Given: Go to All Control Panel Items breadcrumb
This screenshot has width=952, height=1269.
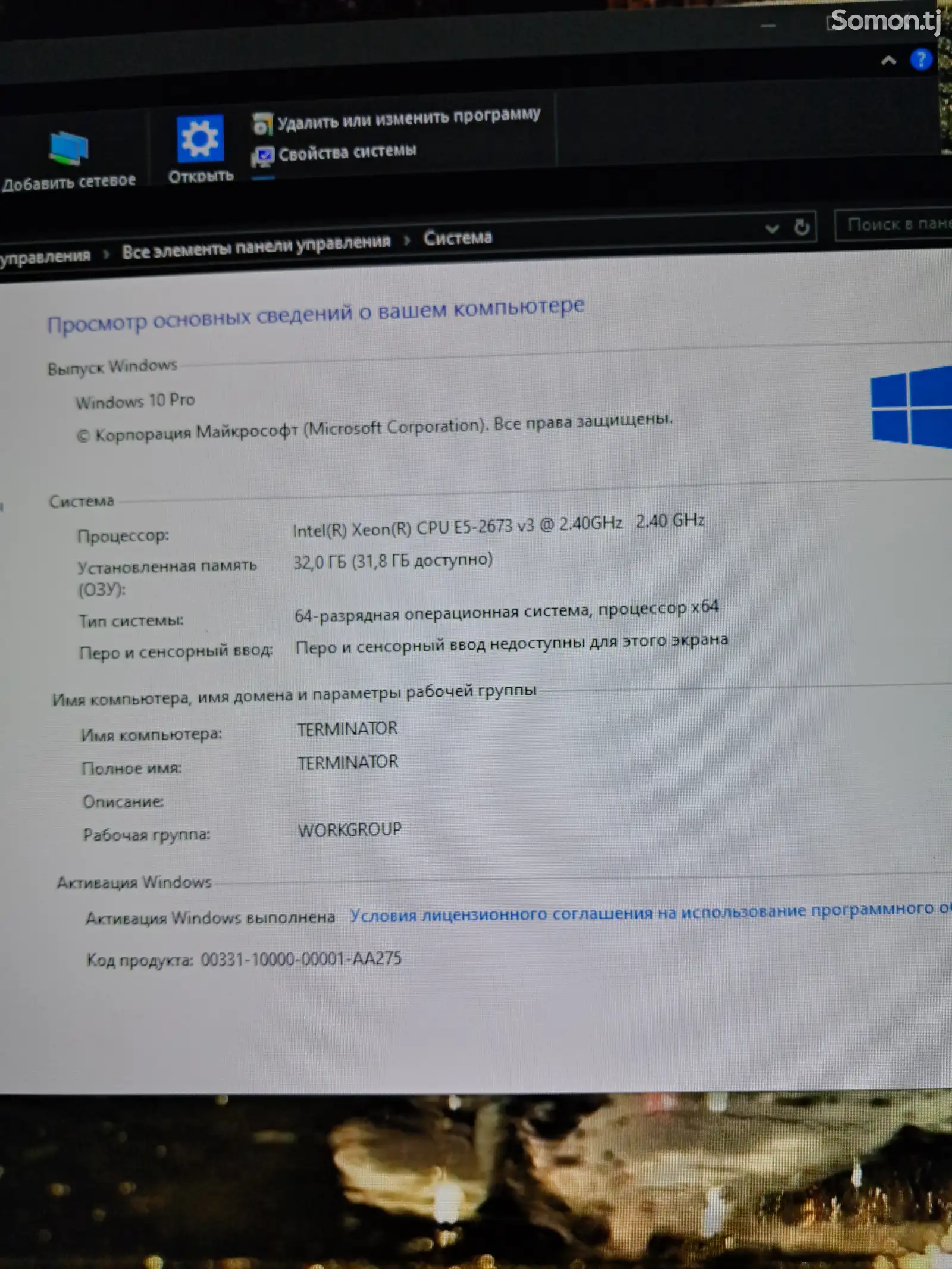Looking at the screenshot, I should [256, 246].
